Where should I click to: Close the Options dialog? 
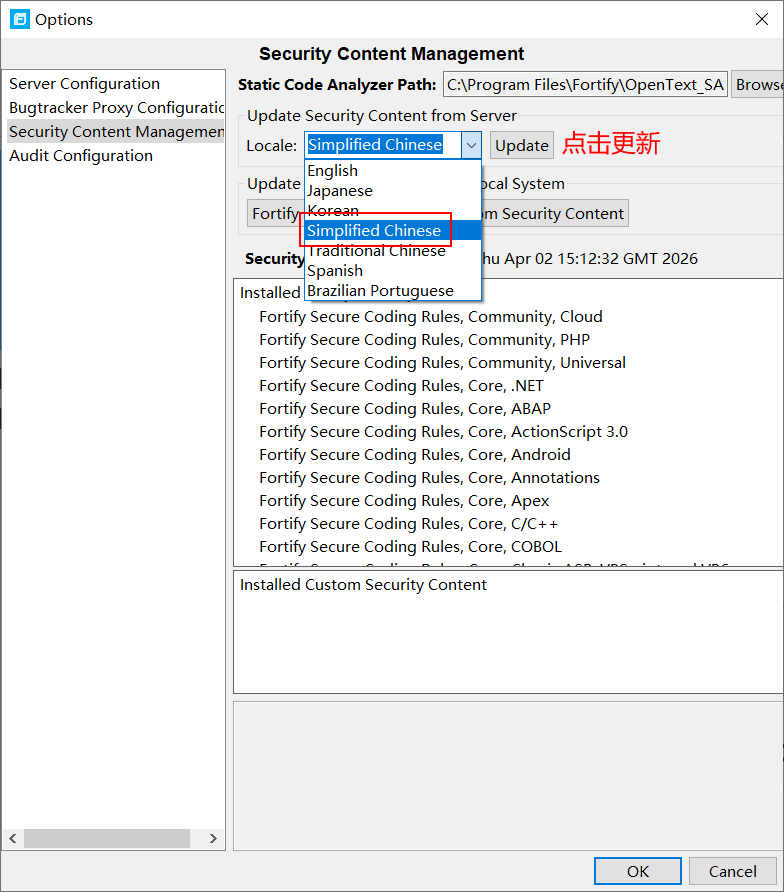click(x=762, y=19)
